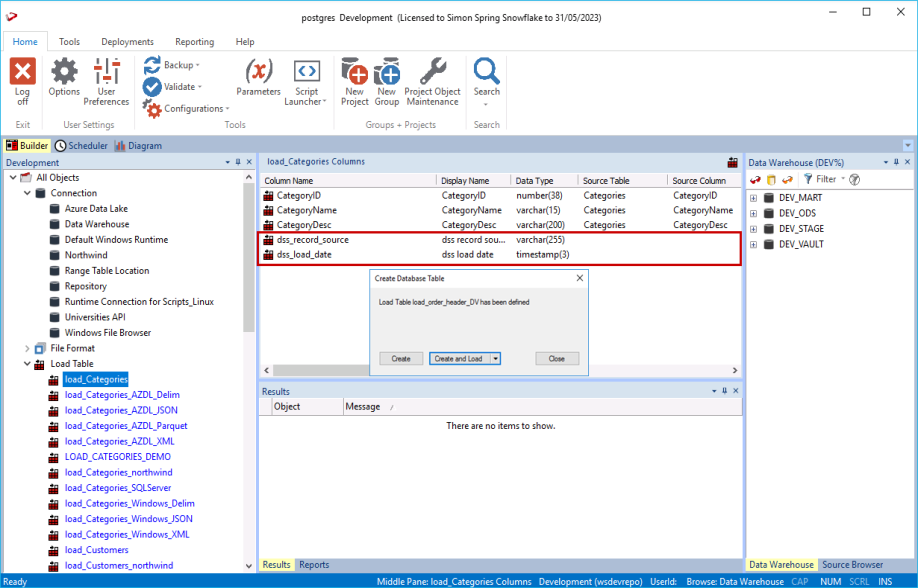The width and height of the screenshot is (918, 588).
Task: Click the Azure Data Lake connection icon
Action: point(54,208)
